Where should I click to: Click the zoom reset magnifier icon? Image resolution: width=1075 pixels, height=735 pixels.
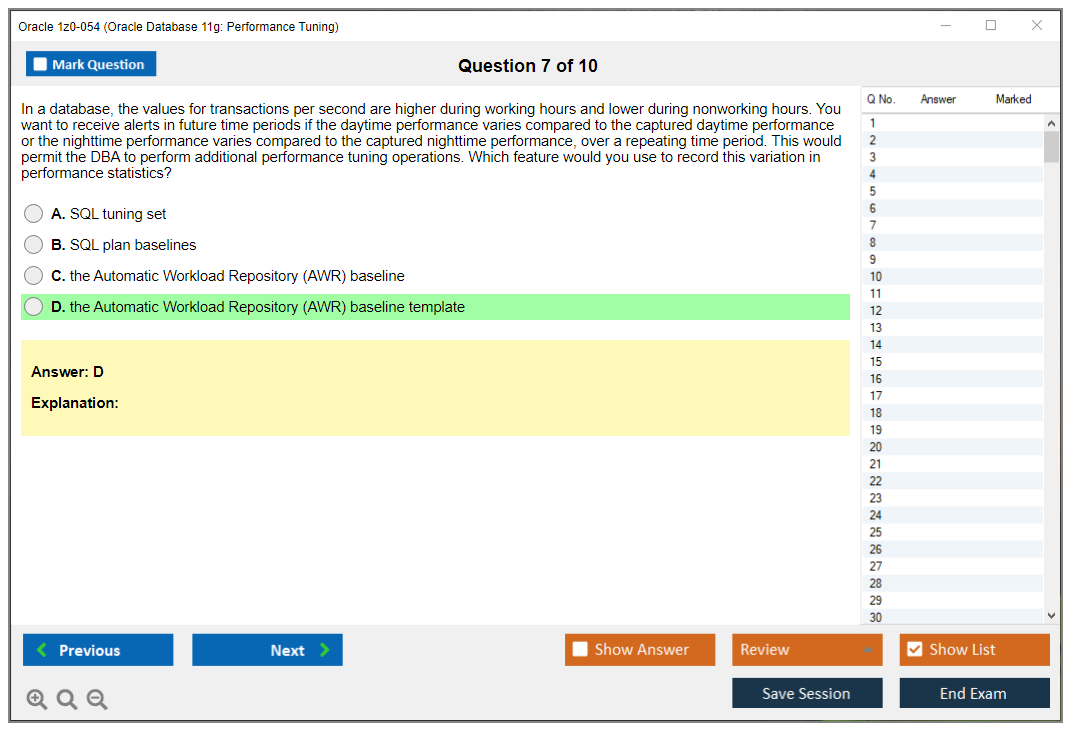pyautogui.click(x=67, y=700)
